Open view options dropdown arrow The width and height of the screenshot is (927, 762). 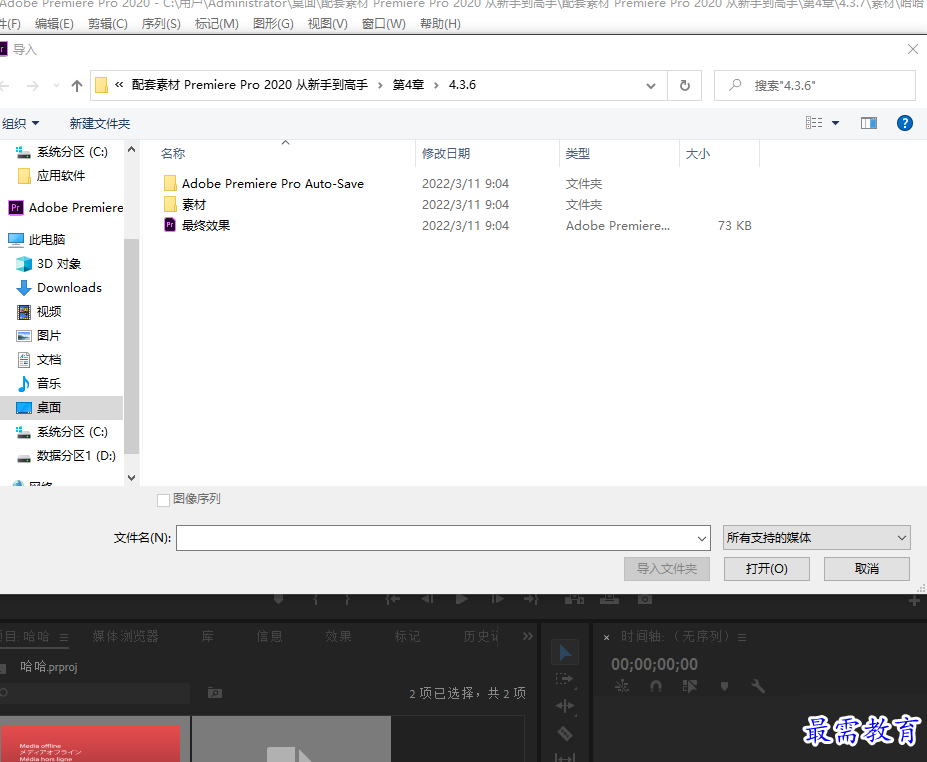[835, 123]
